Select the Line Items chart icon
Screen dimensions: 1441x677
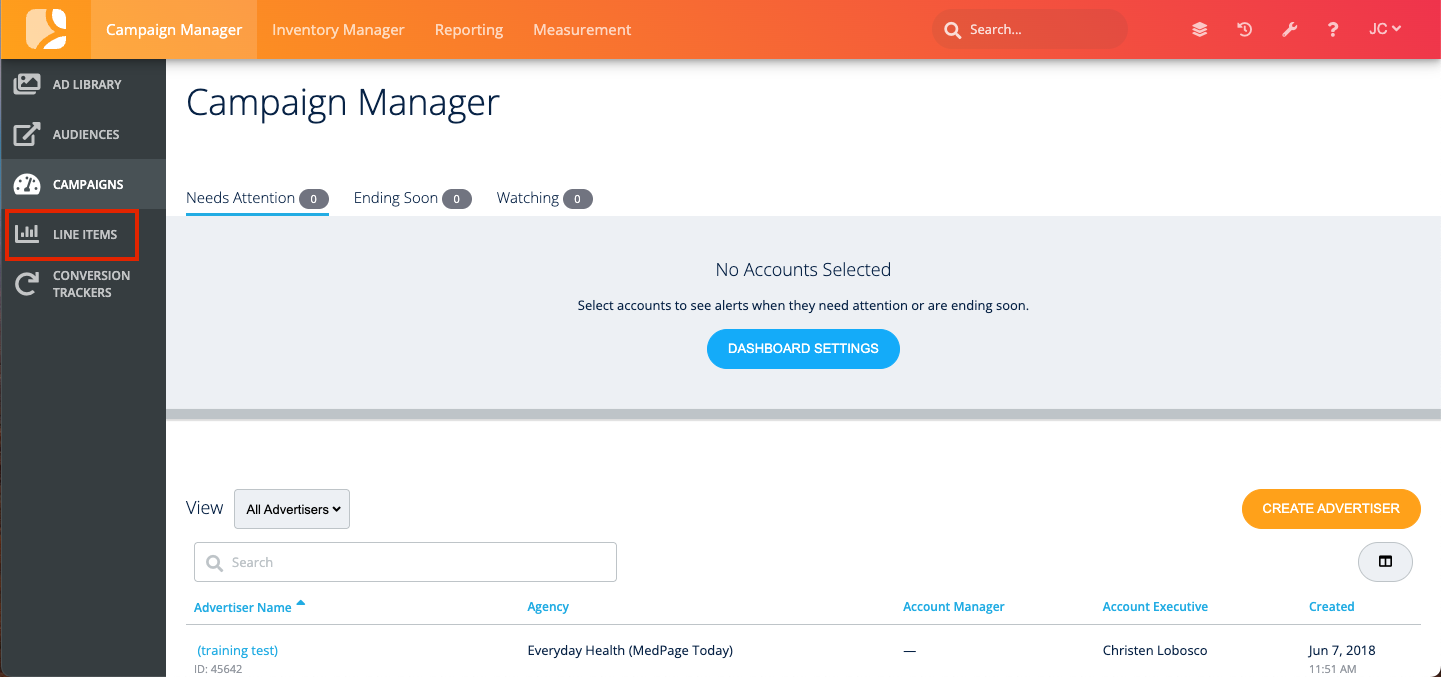(x=27, y=235)
